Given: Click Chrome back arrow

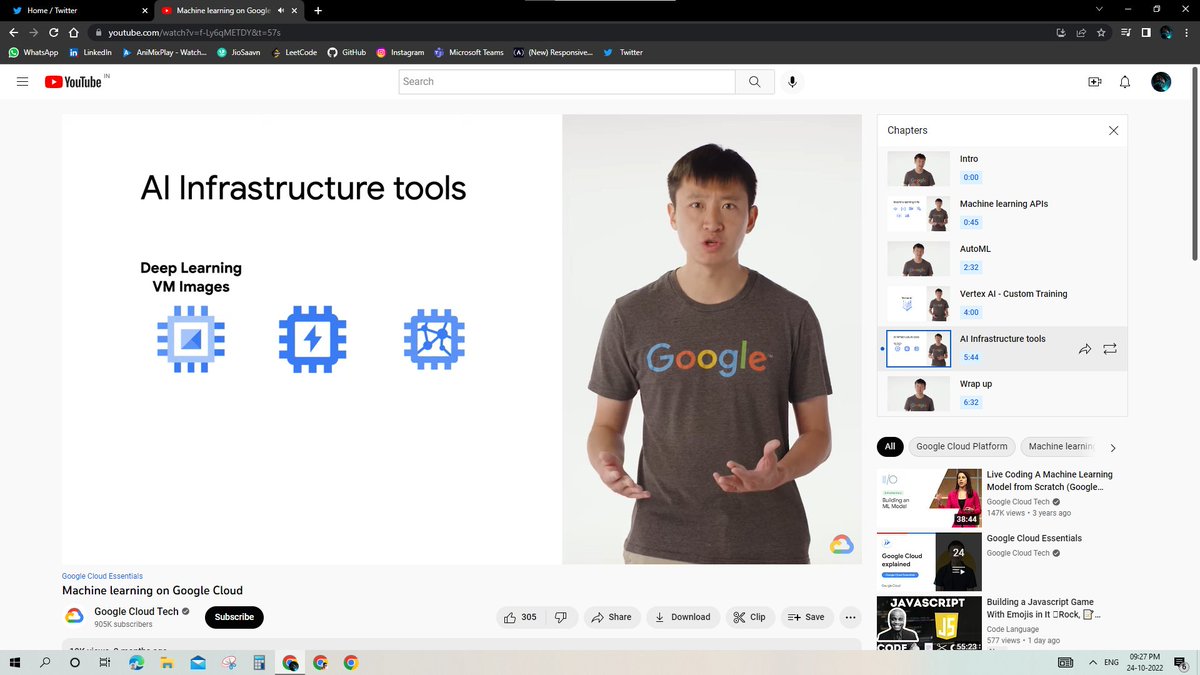Looking at the screenshot, I should point(13,32).
